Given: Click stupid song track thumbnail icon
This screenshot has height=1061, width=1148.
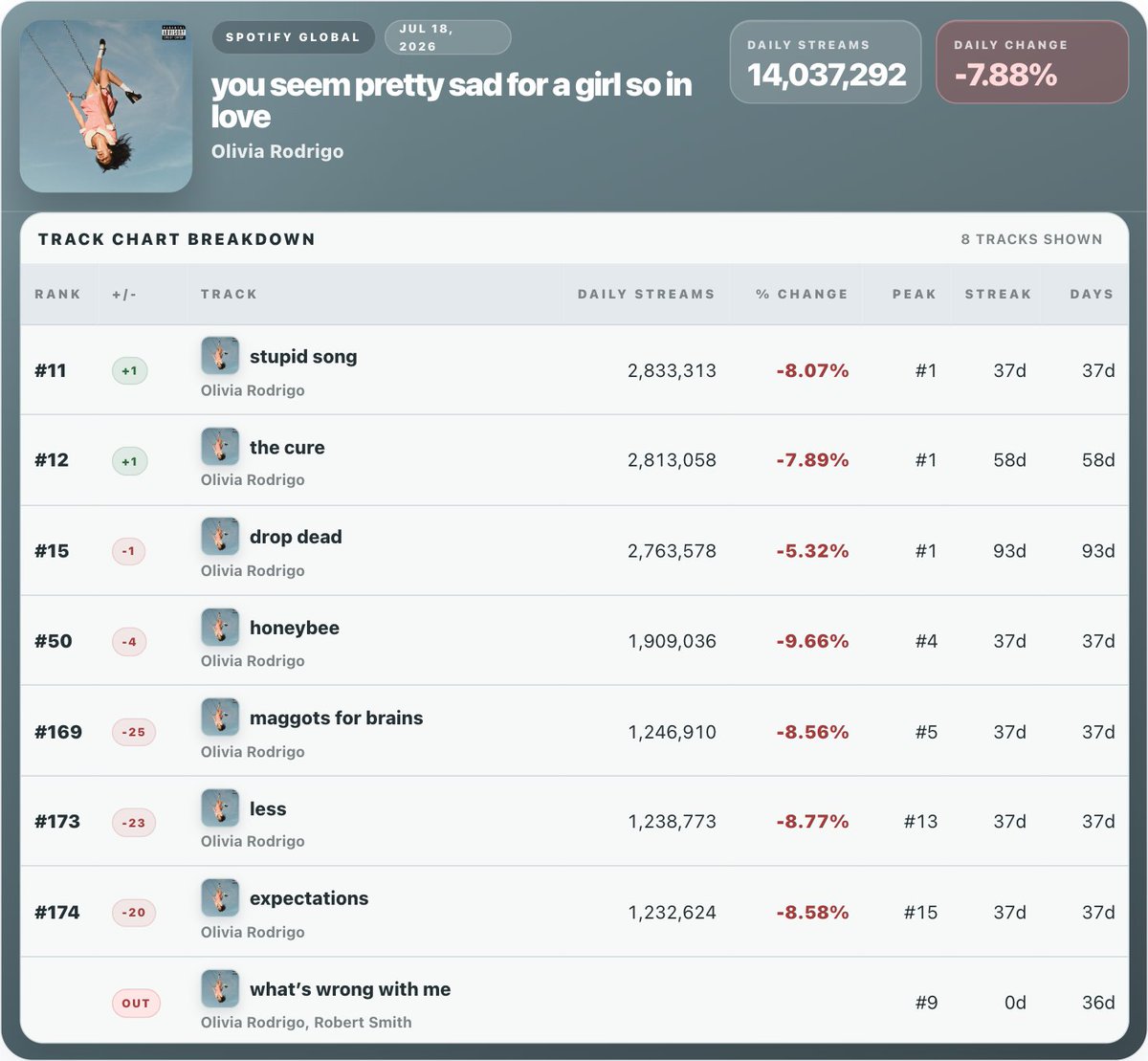Looking at the screenshot, I should click(220, 356).
